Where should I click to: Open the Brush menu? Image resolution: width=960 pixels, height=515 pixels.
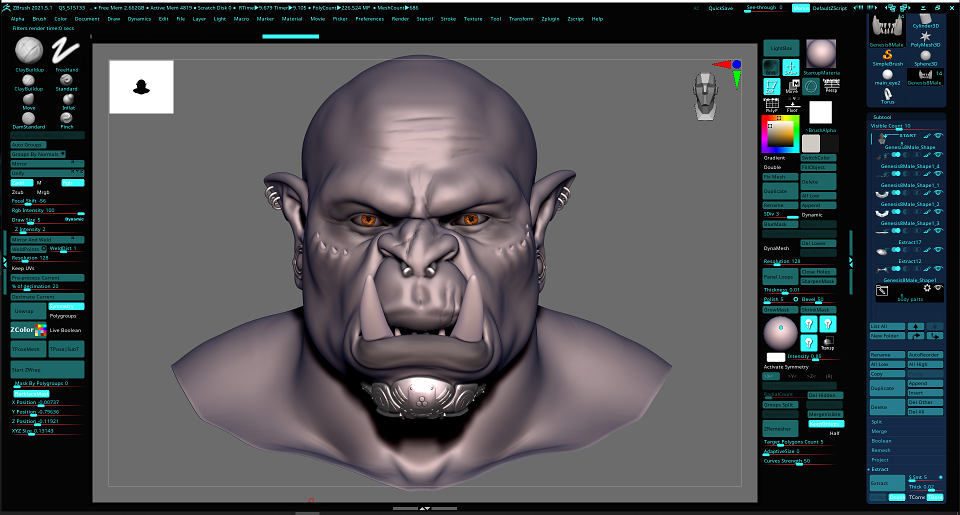click(x=39, y=19)
